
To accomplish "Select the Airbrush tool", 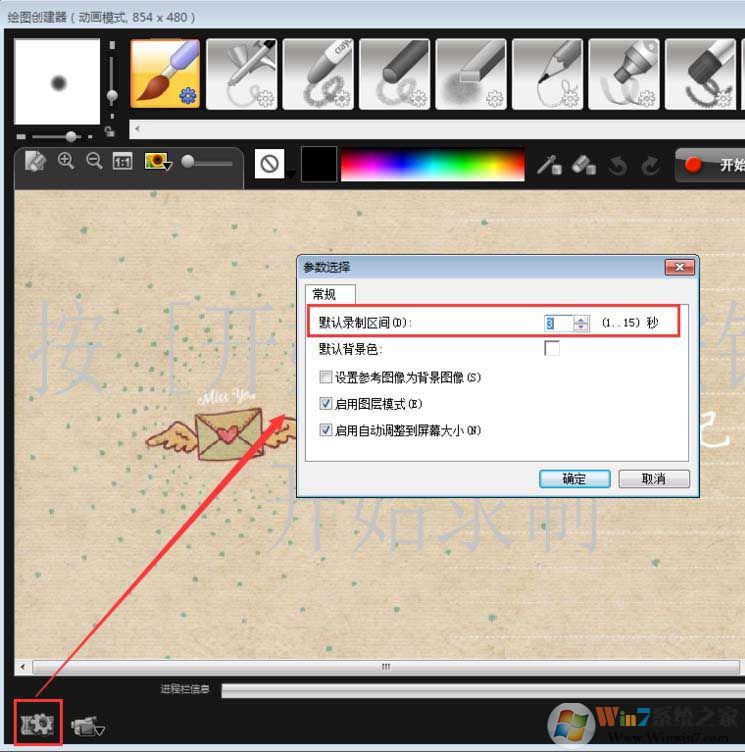I will coord(241,74).
